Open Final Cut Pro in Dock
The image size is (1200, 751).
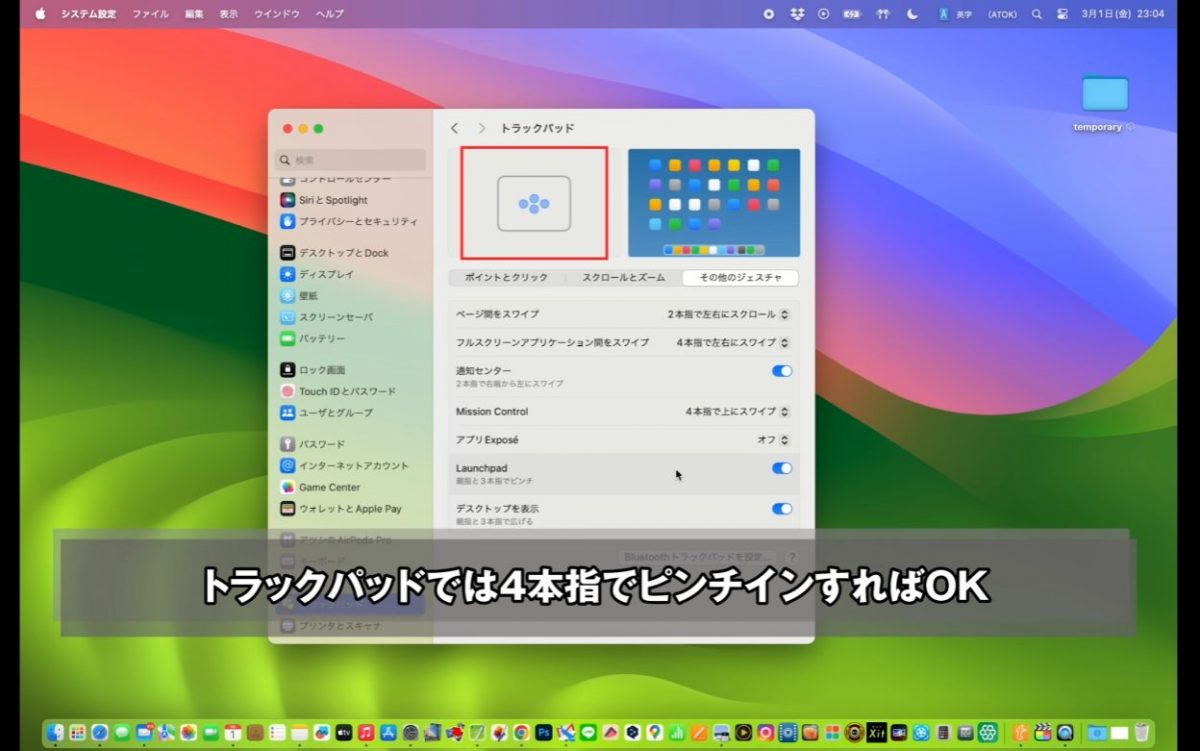coord(1043,732)
